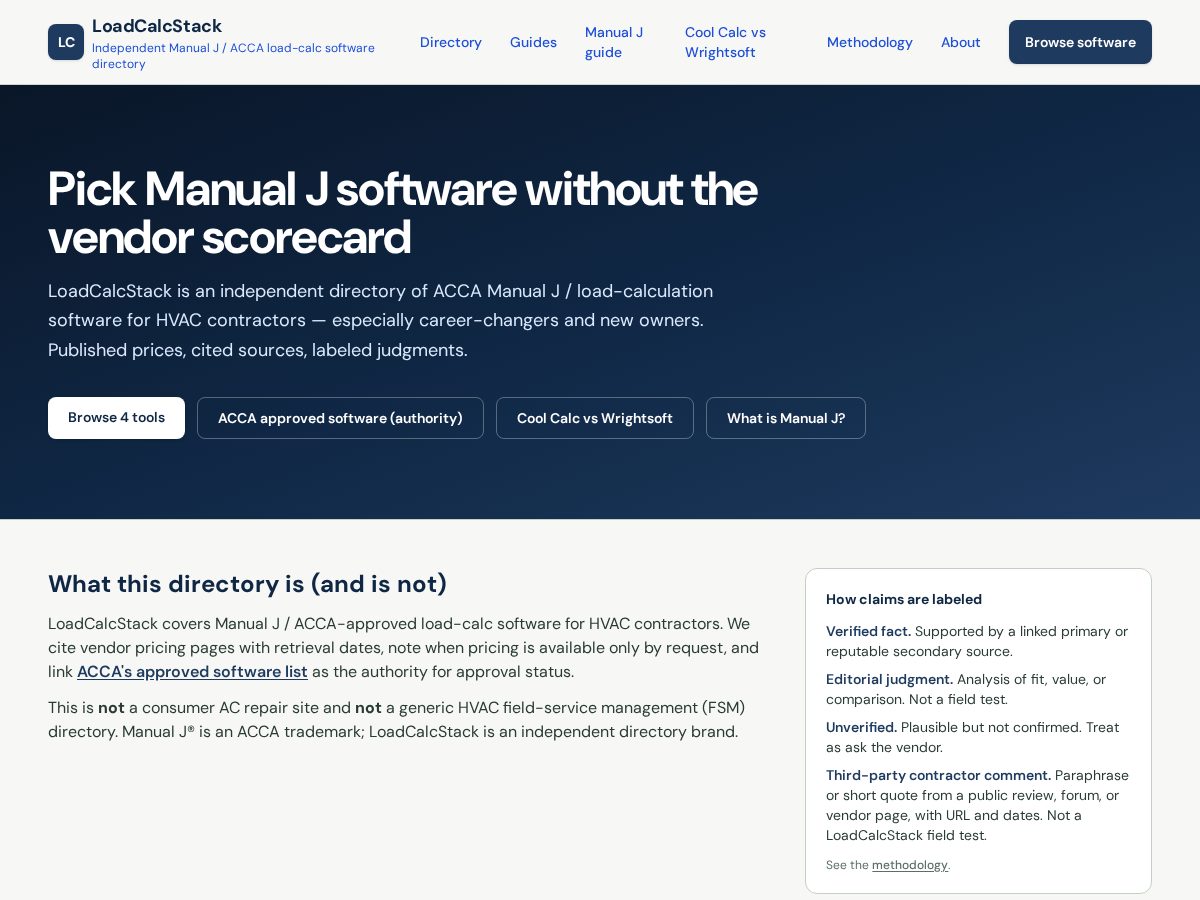Go to the About page
Viewport: 1200px width, 900px height.
click(961, 42)
